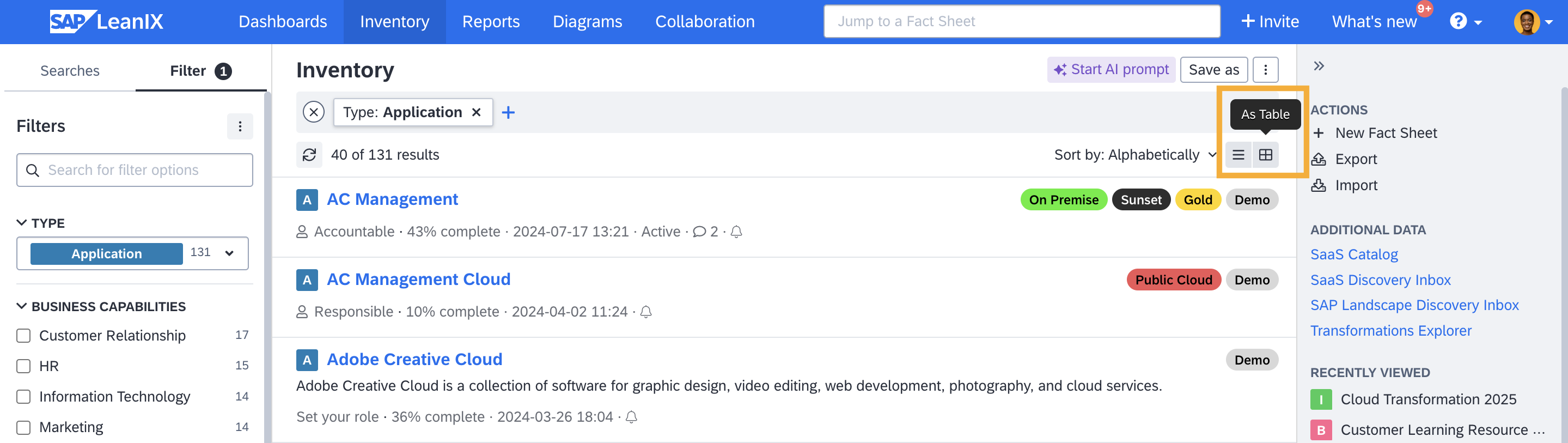Open the Diagrams tab
Image resolution: width=1568 pixels, height=443 pixels.
click(588, 21)
